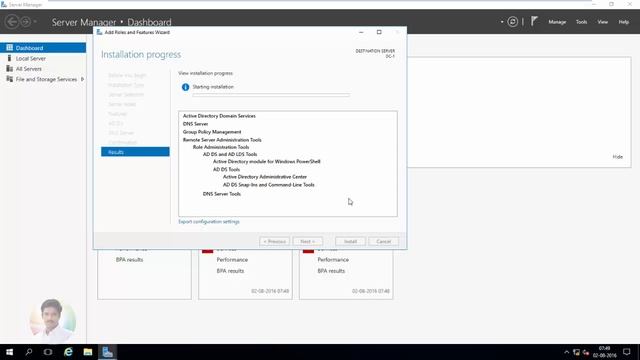
Task: Click DNS Server in the list
Action: pyautogui.click(x=195, y=124)
